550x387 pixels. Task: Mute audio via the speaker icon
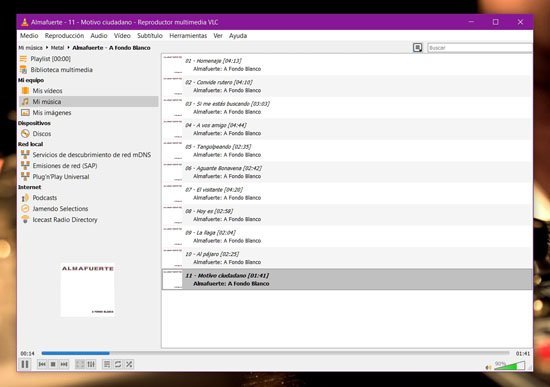488,367
